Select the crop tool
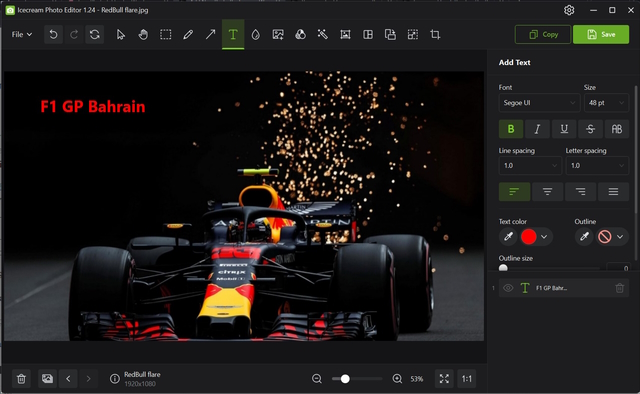 click(435, 35)
